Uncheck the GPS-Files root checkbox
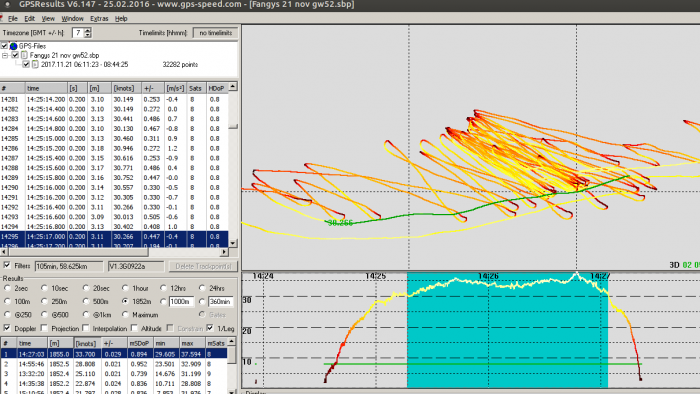Viewport: 700px width, 394px height. coord(4,46)
